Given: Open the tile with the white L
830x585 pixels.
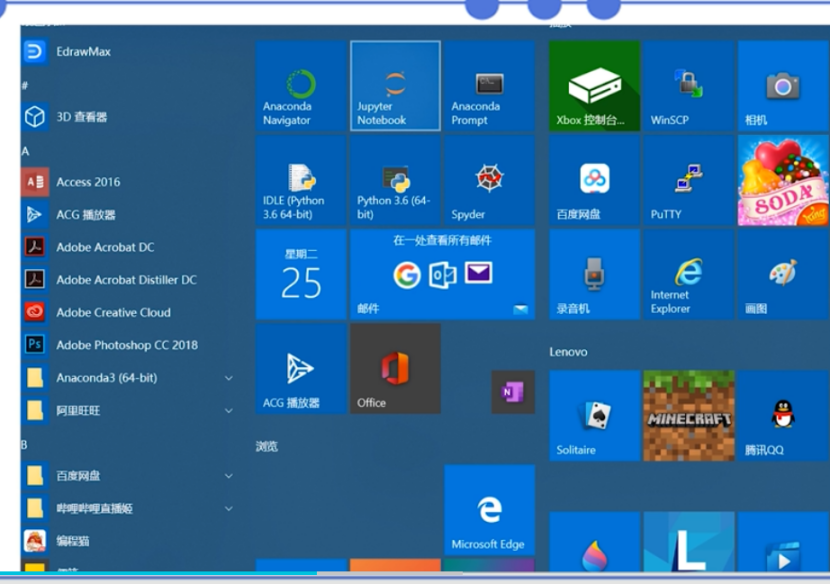Looking at the screenshot, I should pos(689,541).
